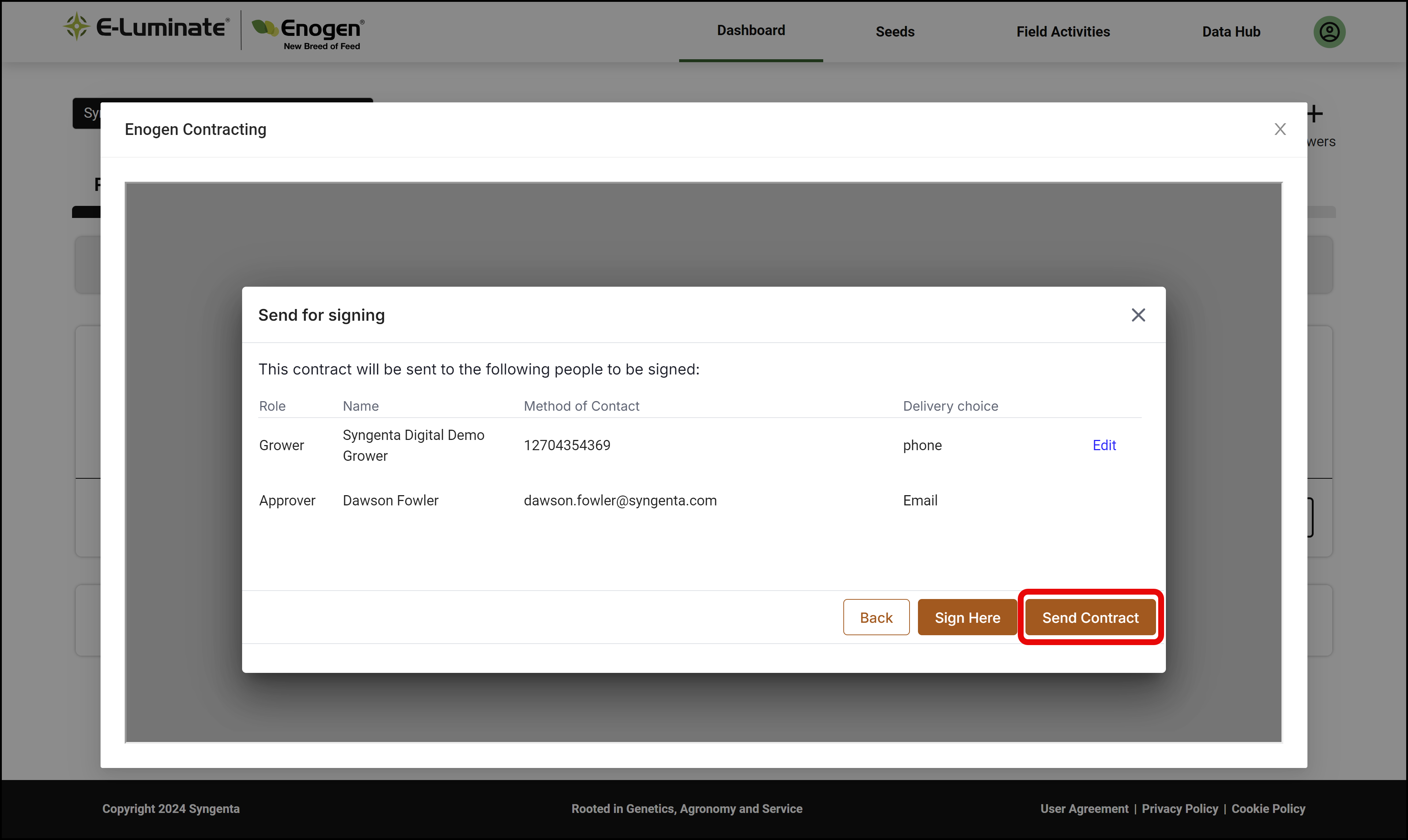The height and width of the screenshot is (840, 1408).
Task: Open the Data Hub tab
Action: [x=1231, y=32]
